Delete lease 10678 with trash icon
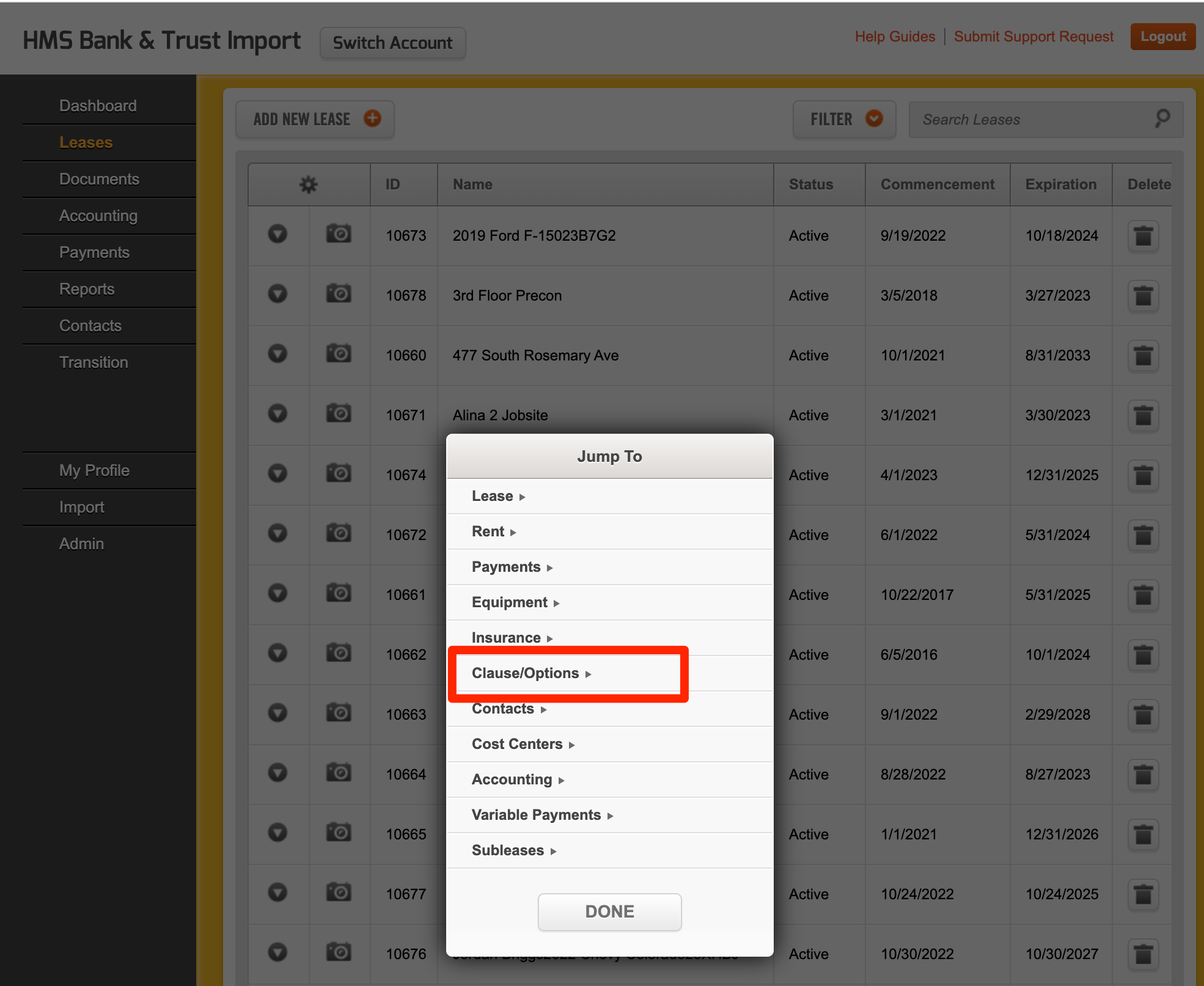 pyautogui.click(x=1143, y=296)
